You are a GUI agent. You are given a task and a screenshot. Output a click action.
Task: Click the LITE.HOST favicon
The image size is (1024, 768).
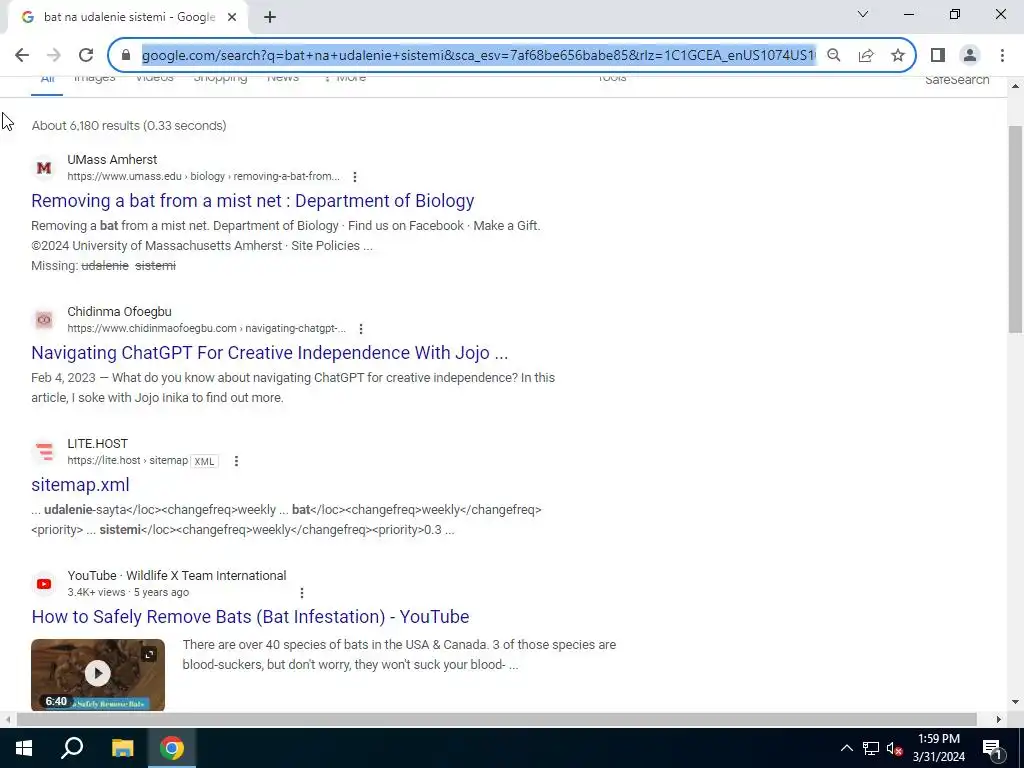pyautogui.click(x=44, y=452)
